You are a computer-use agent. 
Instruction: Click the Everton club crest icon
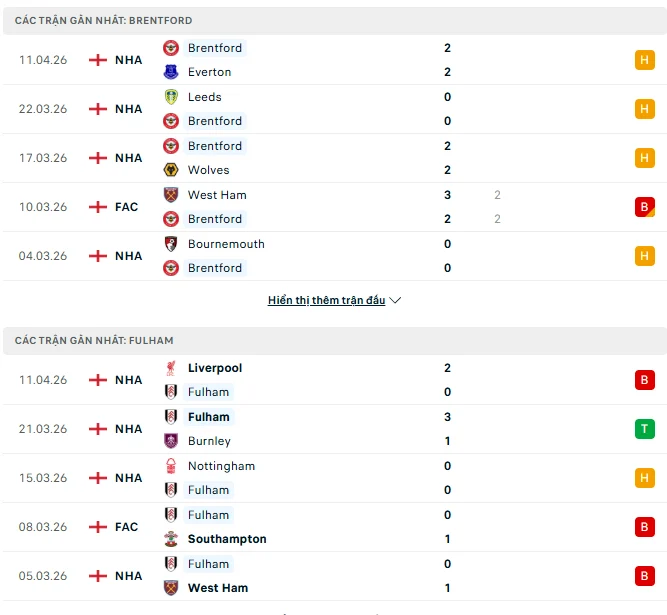click(x=171, y=72)
